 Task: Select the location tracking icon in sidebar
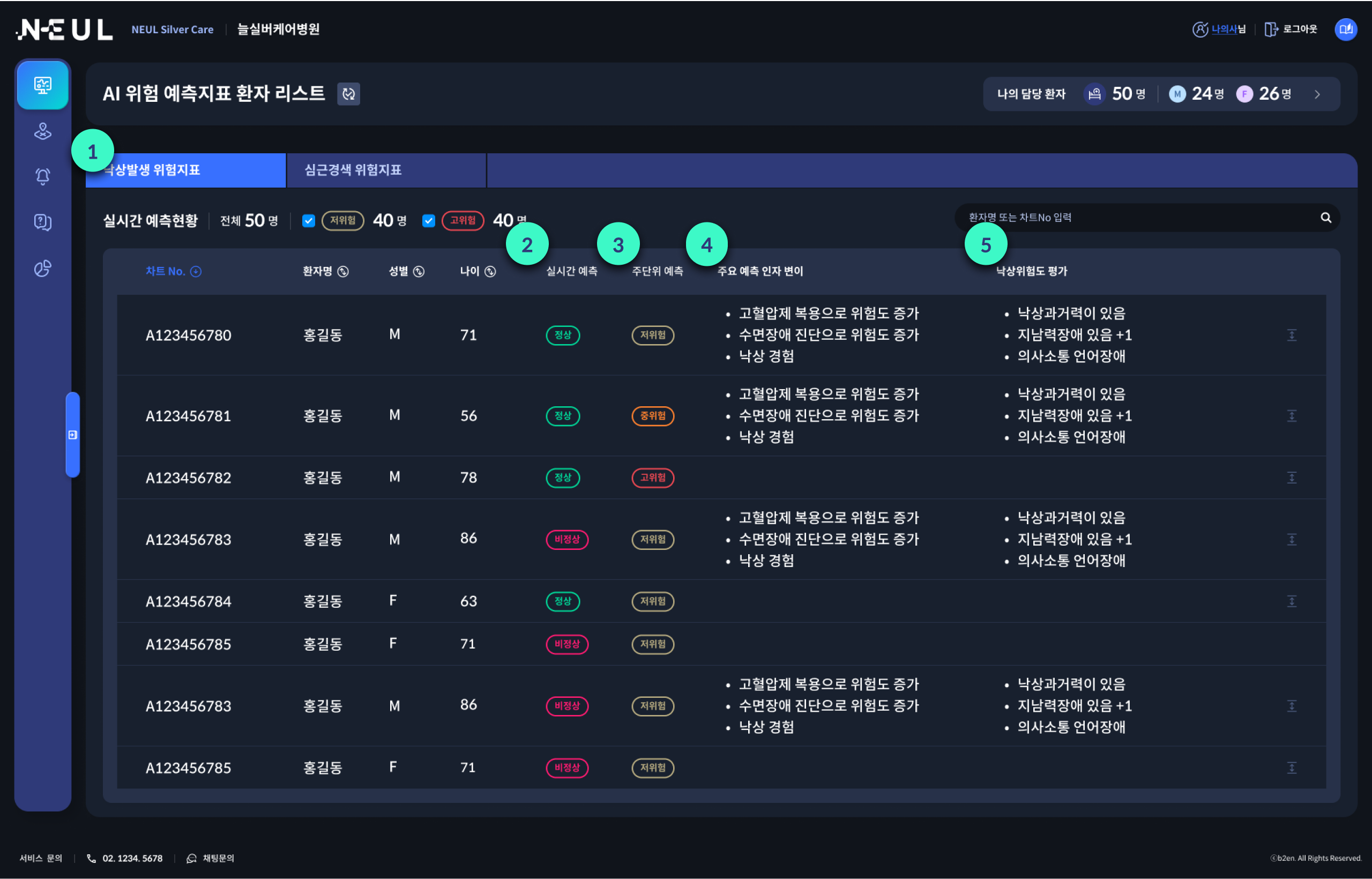[43, 132]
